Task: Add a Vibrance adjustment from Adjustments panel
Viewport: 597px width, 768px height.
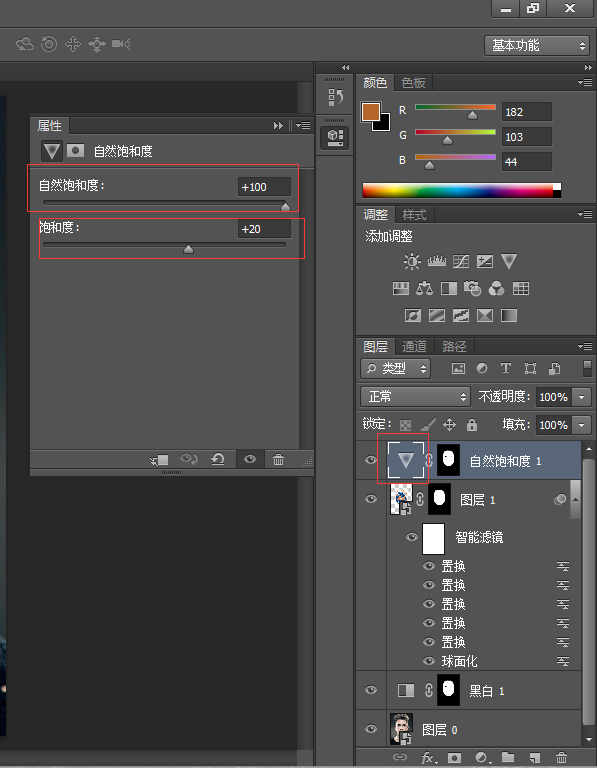Action: pyautogui.click(x=509, y=261)
